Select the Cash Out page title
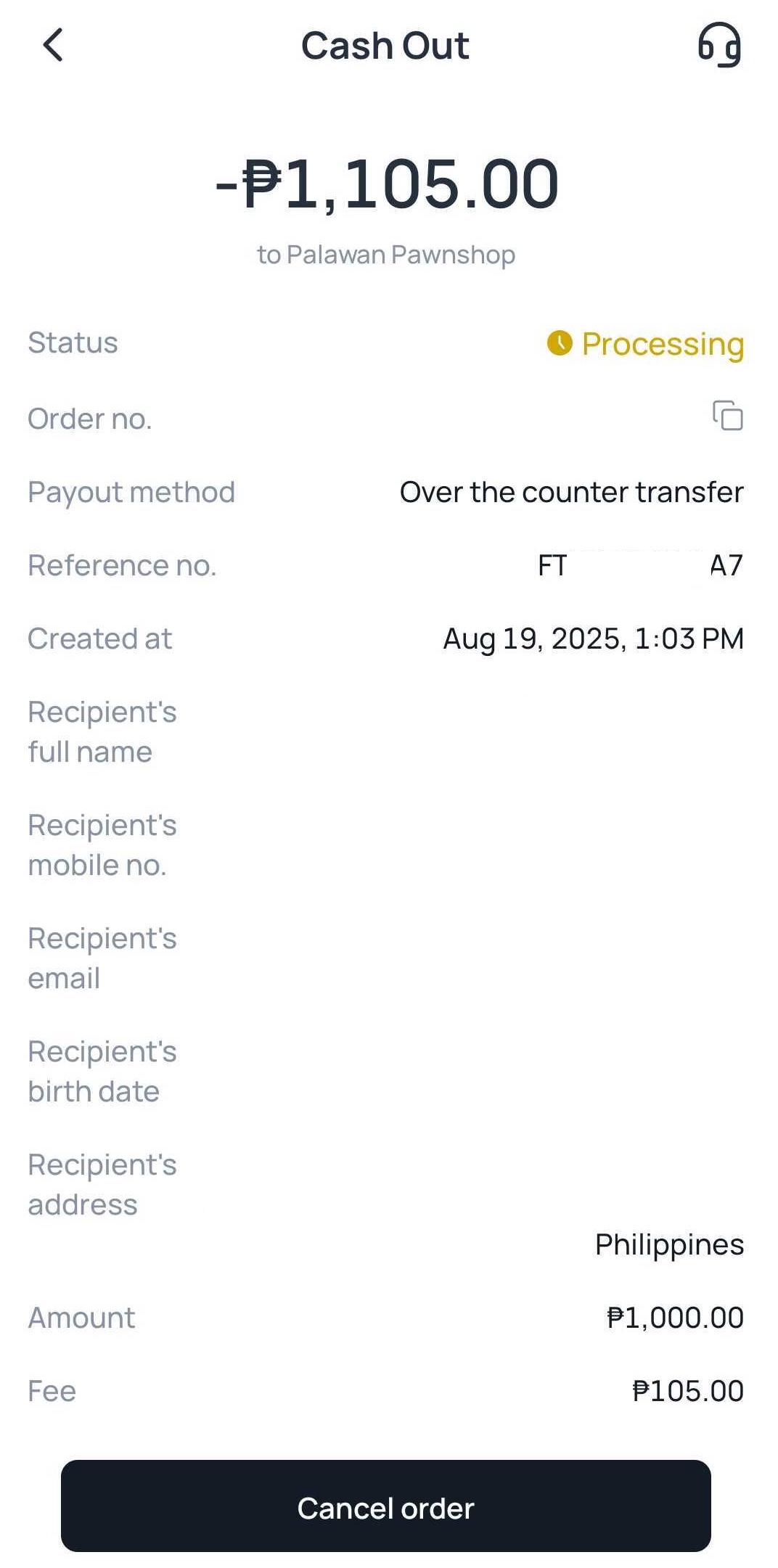The height and width of the screenshot is (1568, 778). (385, 46)
